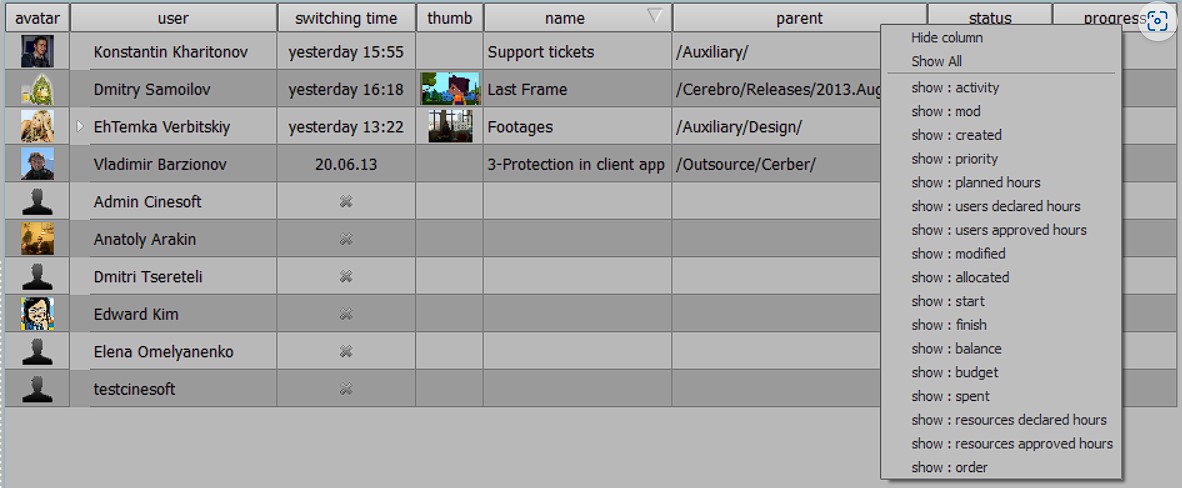Enable the show : budget column option
The width and height of the screenshot is (1182, 488).
(954, 372)
